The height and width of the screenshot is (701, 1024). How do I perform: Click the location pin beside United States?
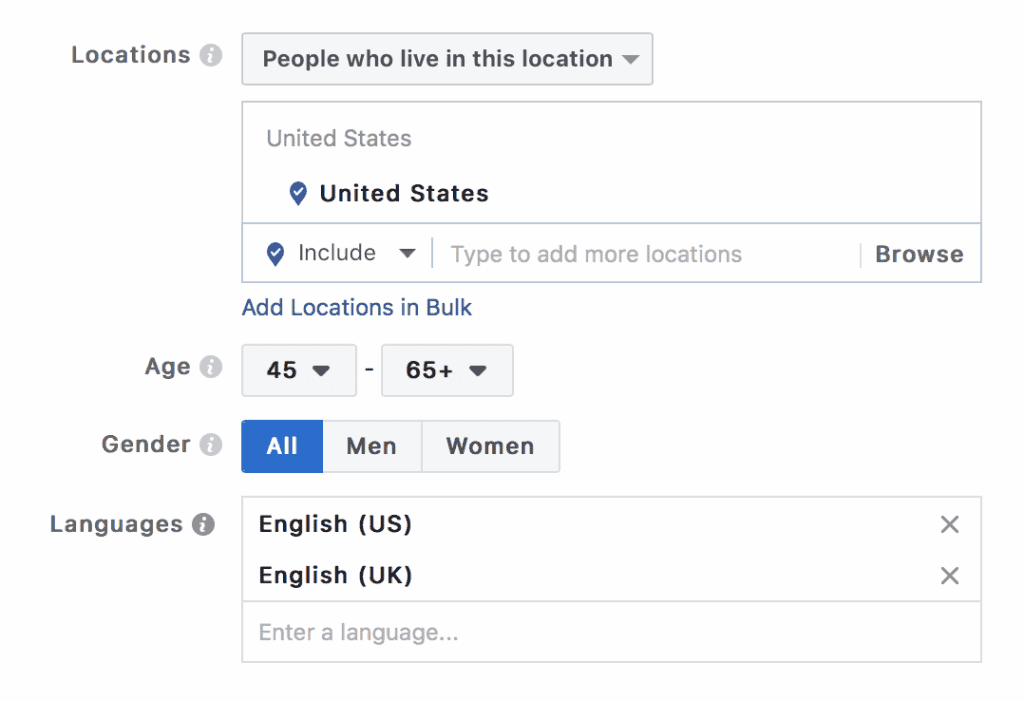pos(297,193)
